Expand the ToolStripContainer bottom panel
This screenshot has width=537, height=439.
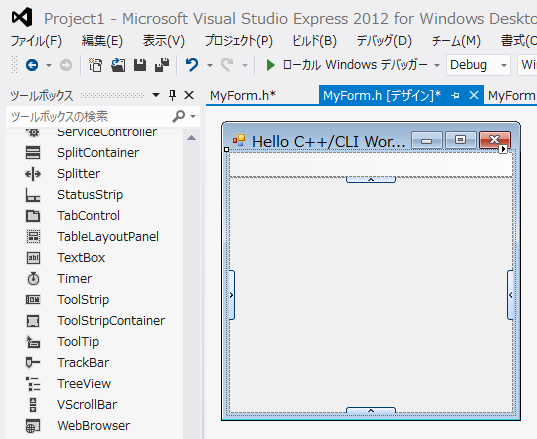(x=371, y=410)
